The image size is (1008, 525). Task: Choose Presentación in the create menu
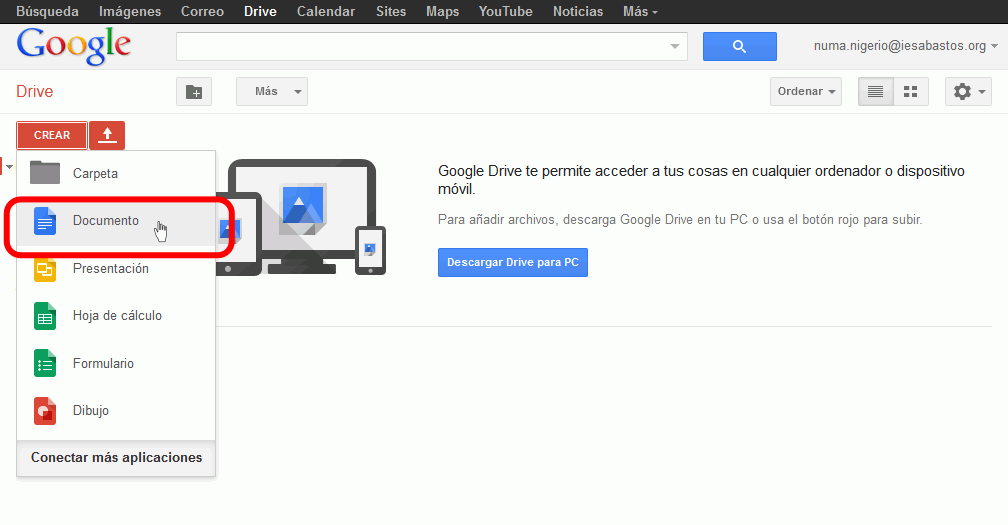click(116, 269)
